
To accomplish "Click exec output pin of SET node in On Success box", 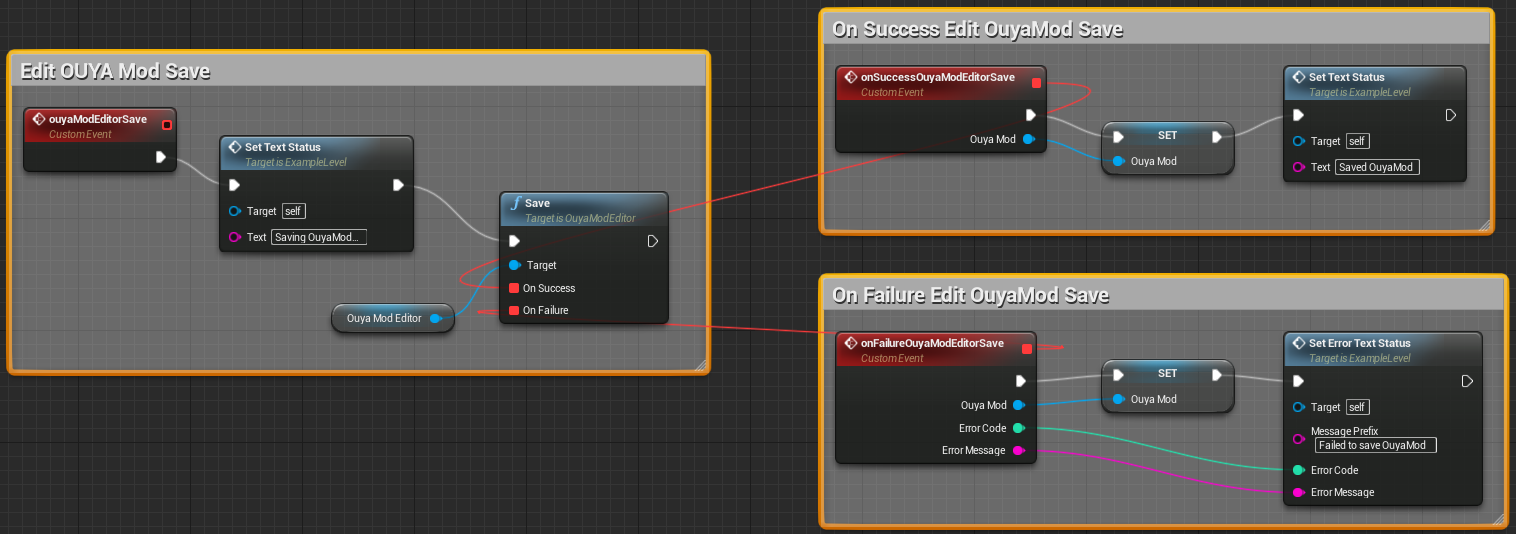I will pos(1217,136).
